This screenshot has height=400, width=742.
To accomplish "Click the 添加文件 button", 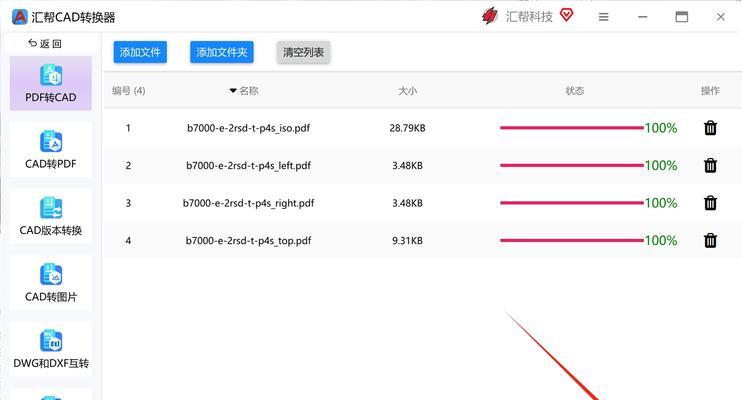I will [140, 52].
